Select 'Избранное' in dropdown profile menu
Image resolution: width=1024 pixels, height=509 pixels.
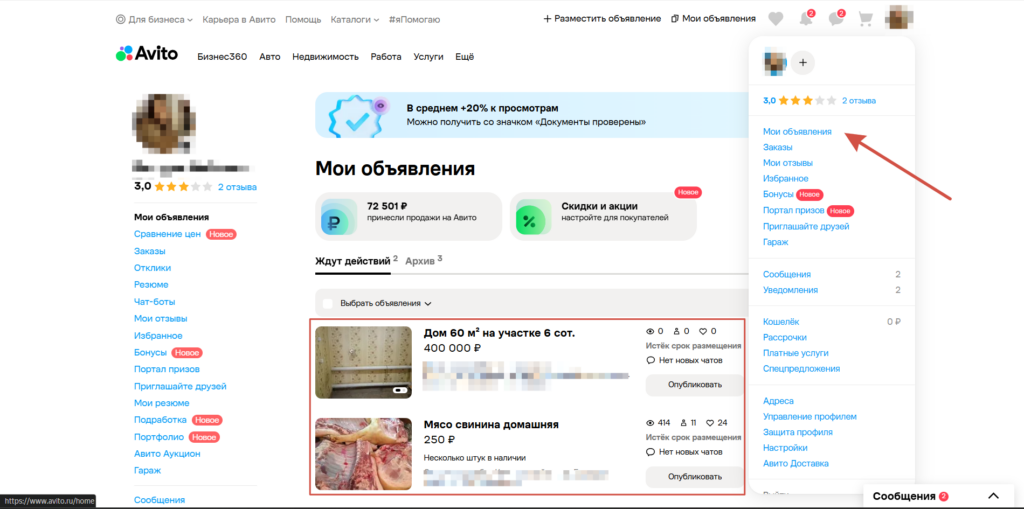tap(786, 178)
